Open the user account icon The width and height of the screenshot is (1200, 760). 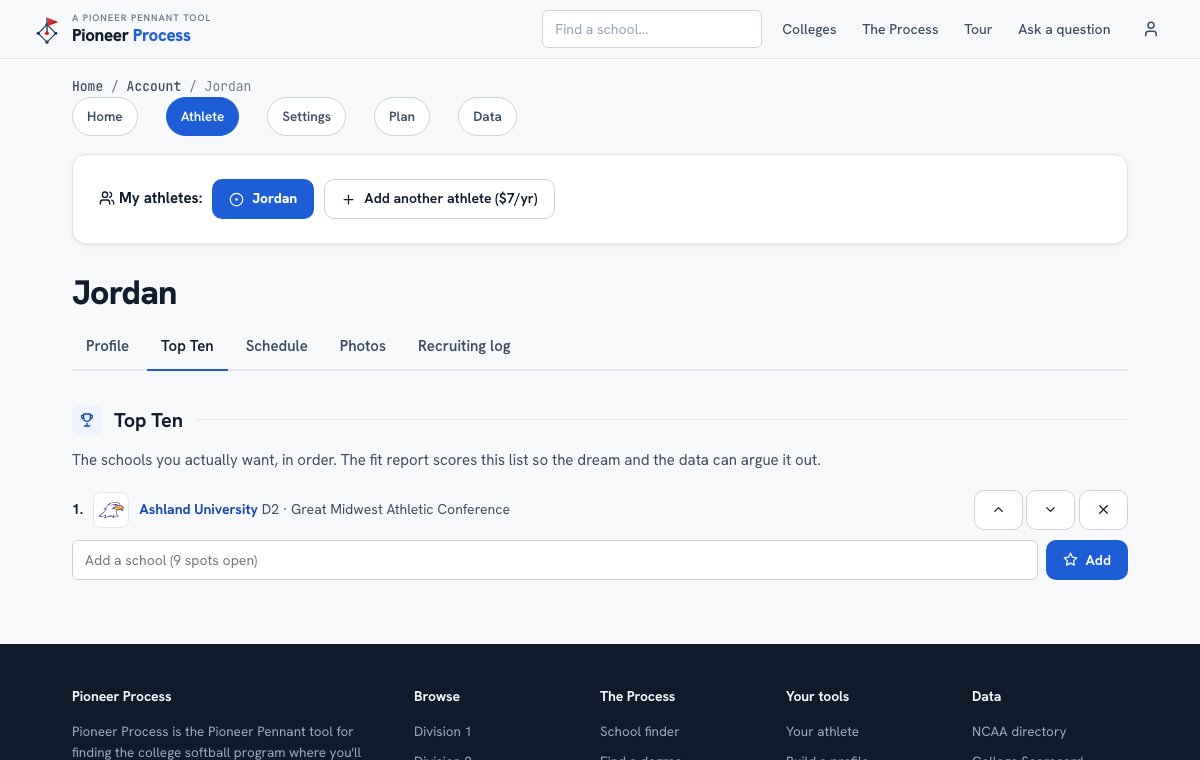1151,29
